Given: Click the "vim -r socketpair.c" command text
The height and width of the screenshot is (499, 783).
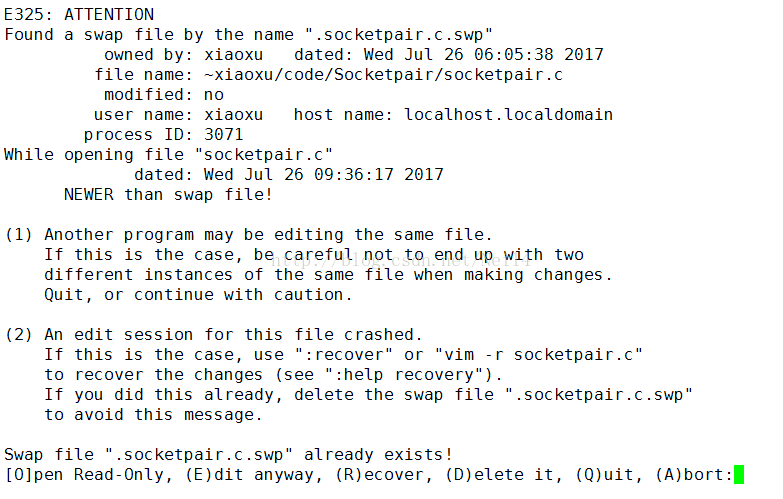Looking at the screenshot, I should tap(548, 354).
